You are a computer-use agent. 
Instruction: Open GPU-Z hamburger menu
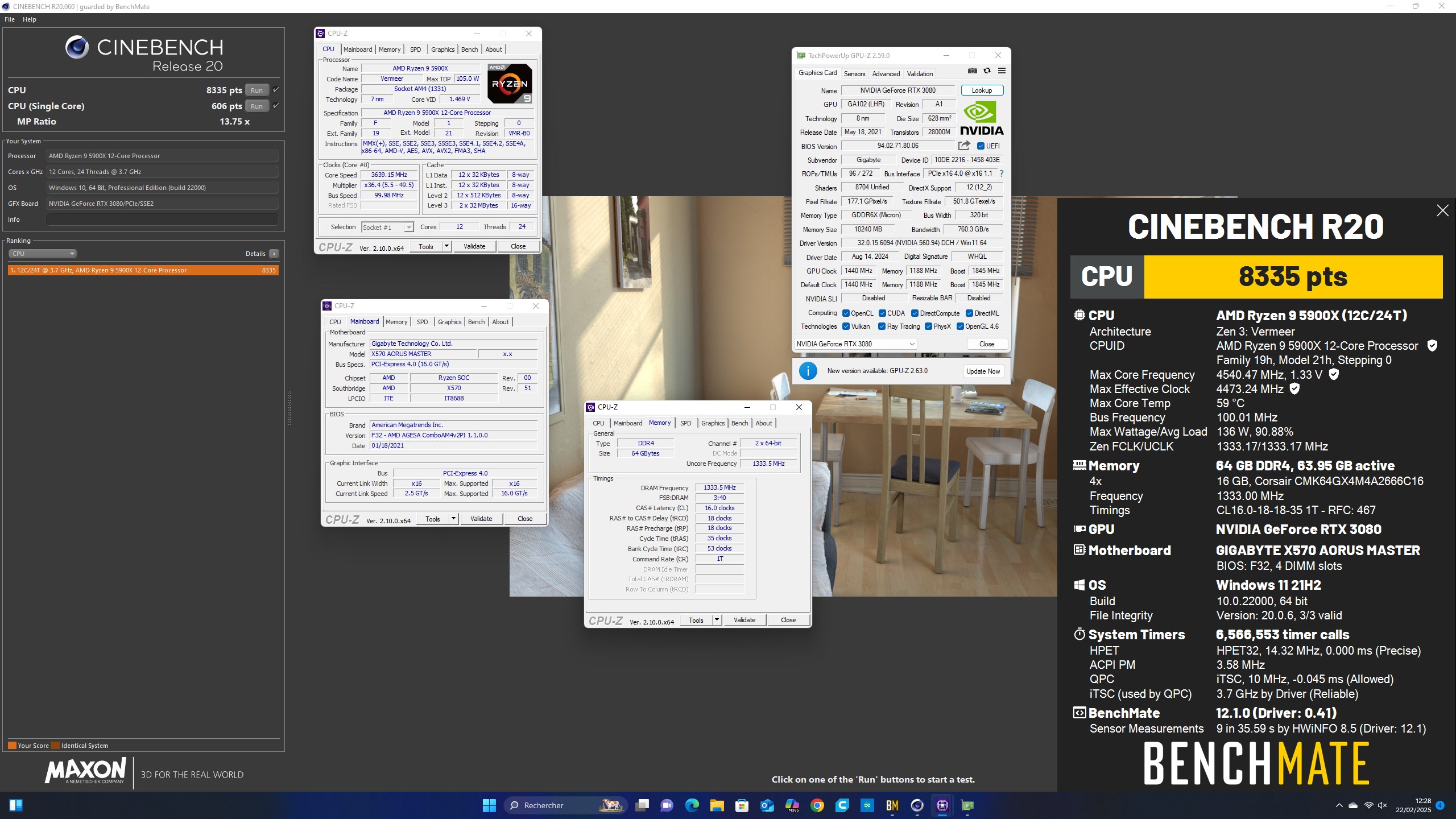pyautogui.click(x=1002, y=71)
